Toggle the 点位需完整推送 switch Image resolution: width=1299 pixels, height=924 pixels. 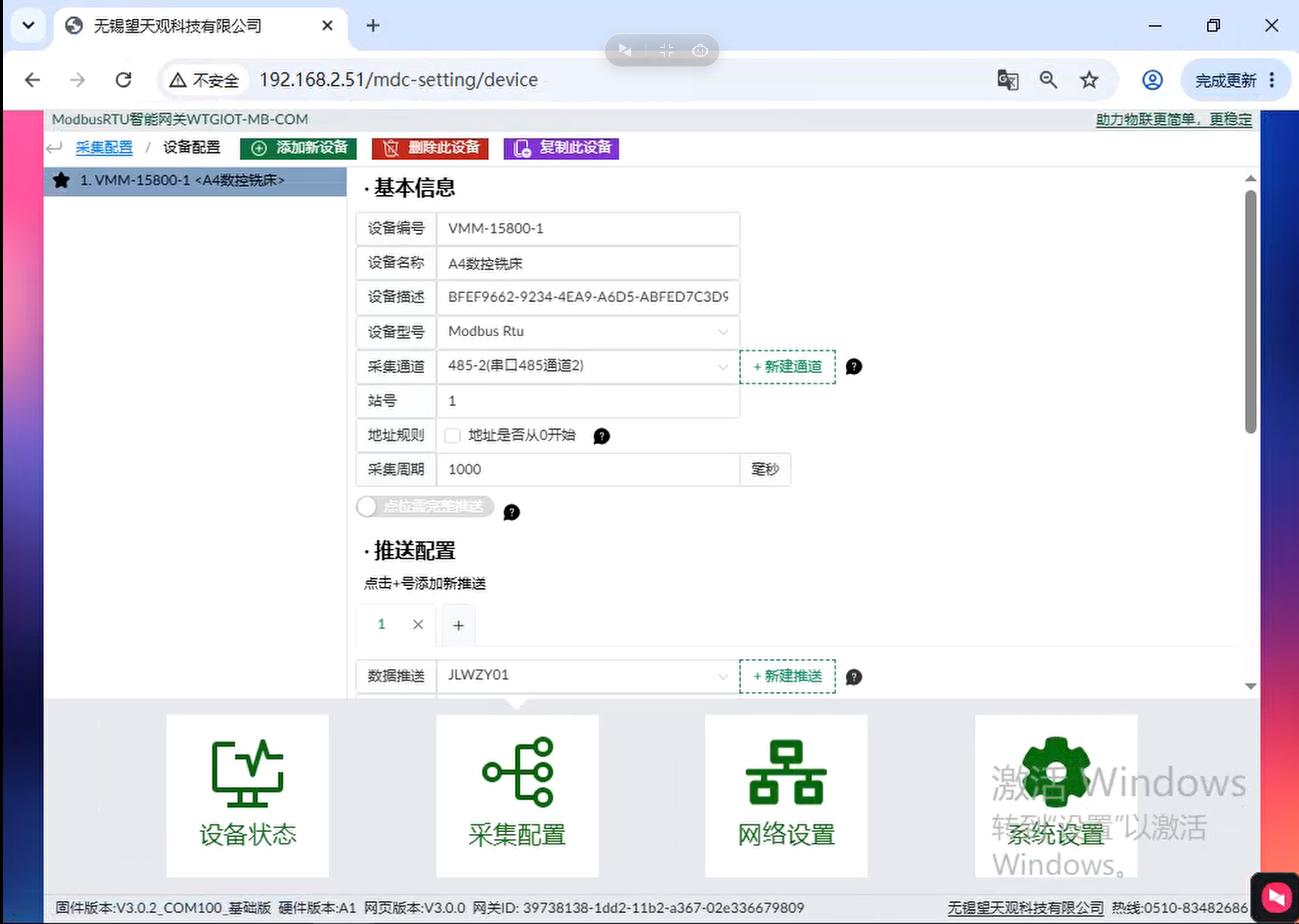[425, 506]
